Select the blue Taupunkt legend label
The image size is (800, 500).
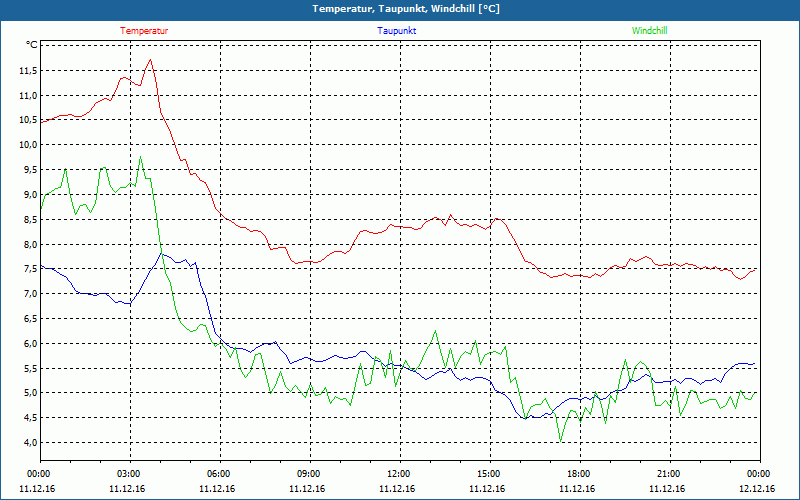pyautogui.click(x=397, y=31)
